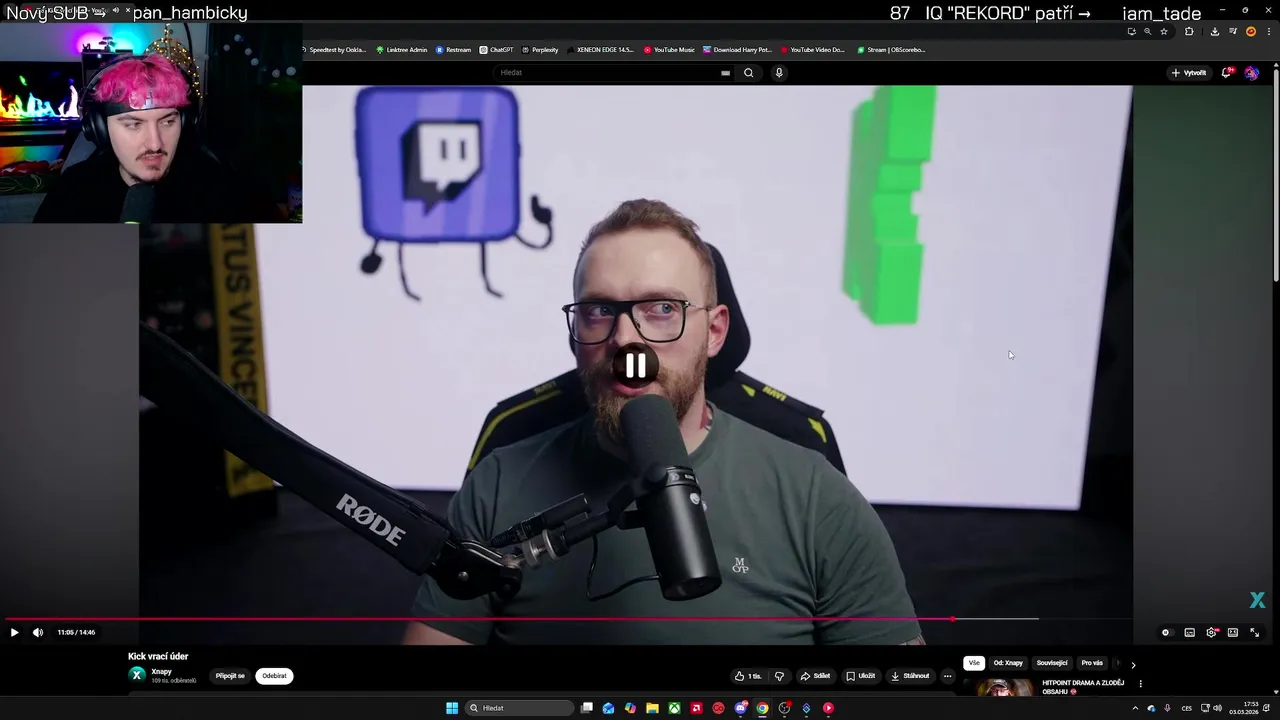The width and height of the screenshot is (1280, 720).
Task: Turn on subtitles in the player controls
Action: pyautogui.click(x=1189, y=632)
